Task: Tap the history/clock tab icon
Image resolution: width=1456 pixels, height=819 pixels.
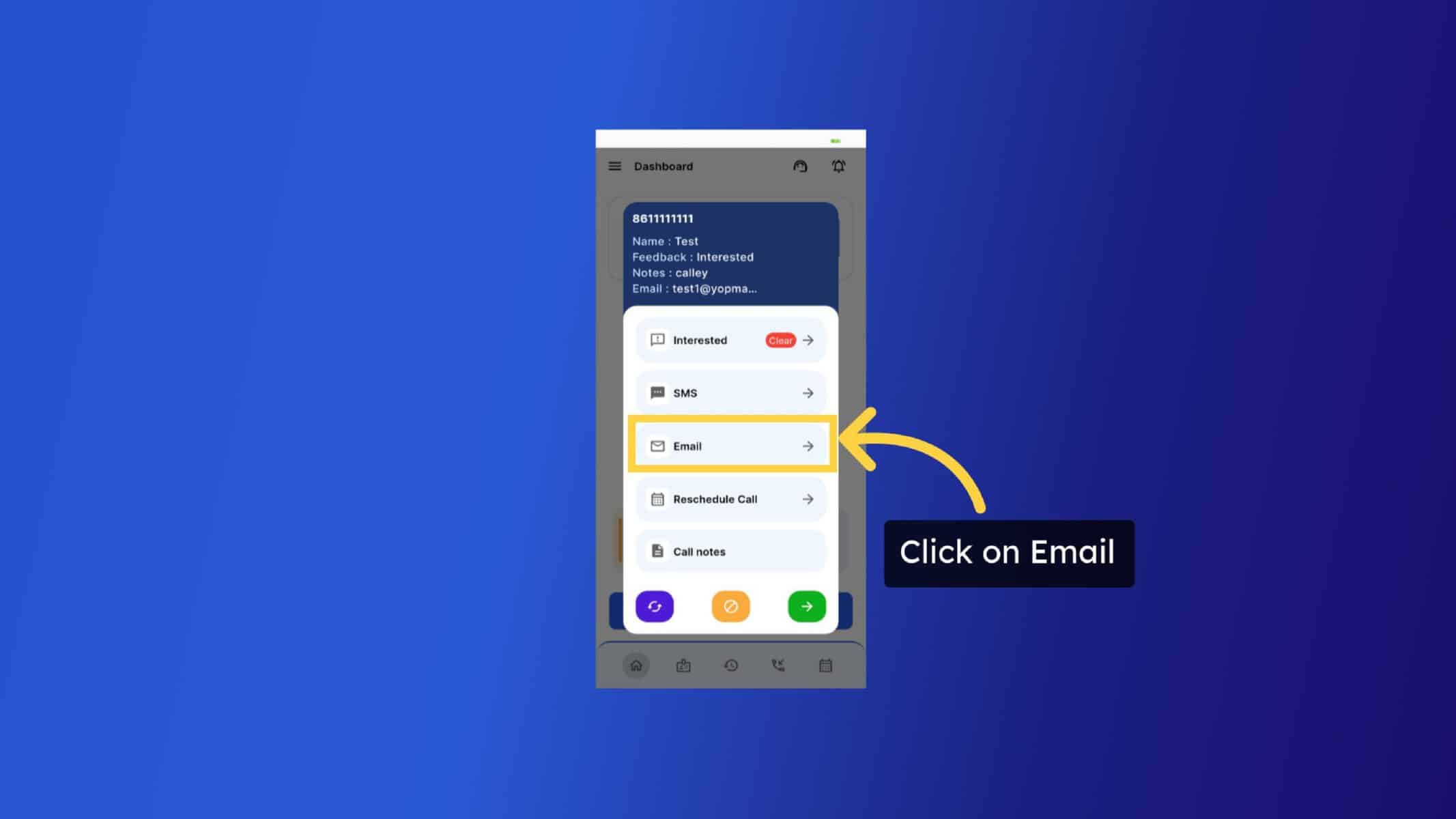Action: pos(730,665)
